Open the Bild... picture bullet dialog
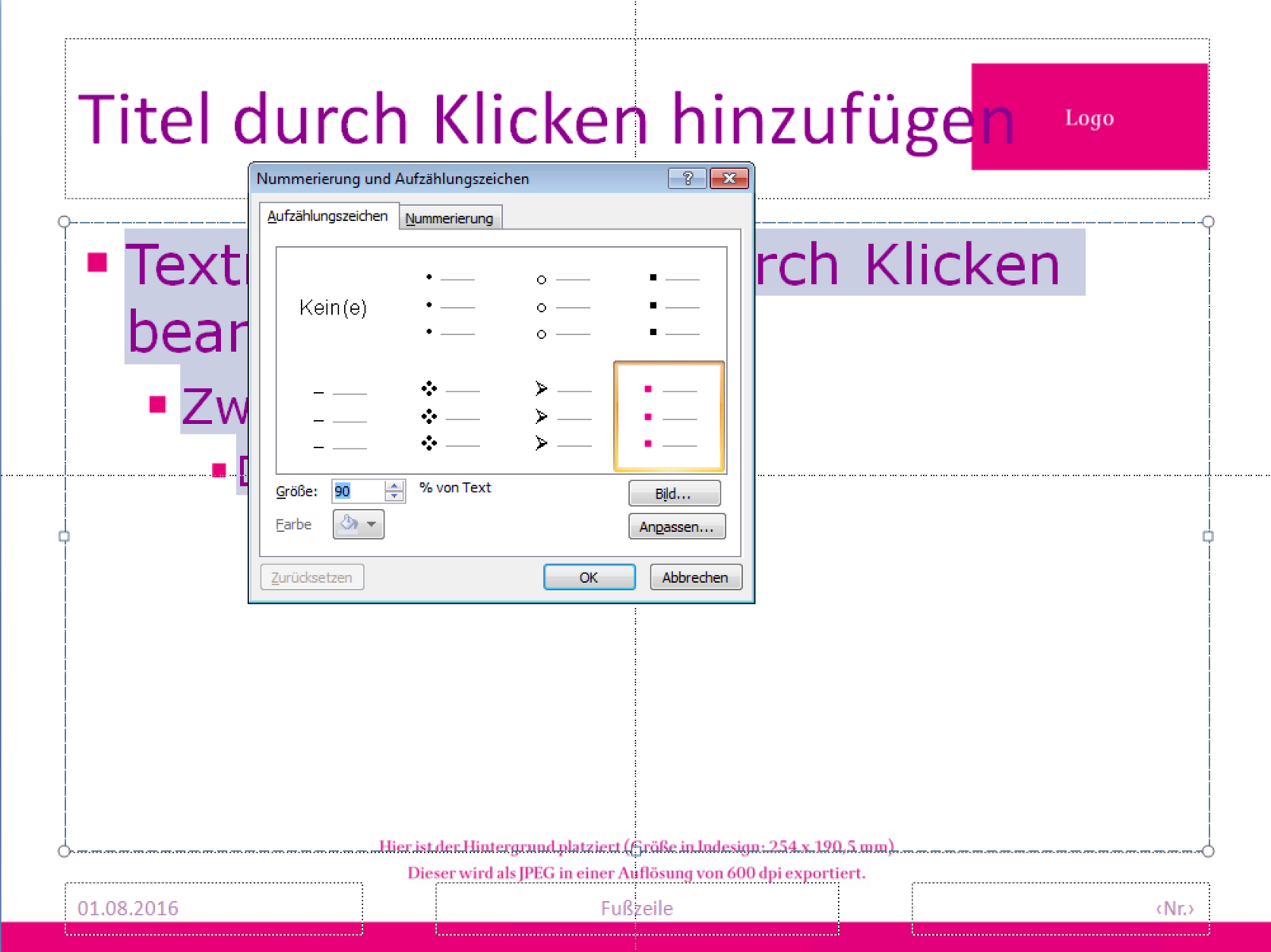Image resolution: width=1271 pixels, height=952 pixels. pyautogui.click(x=674, y=494)
